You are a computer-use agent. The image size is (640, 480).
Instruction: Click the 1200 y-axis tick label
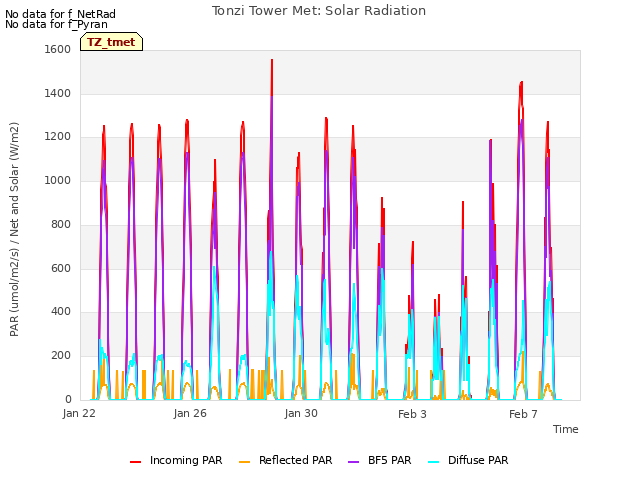click(x=58, y=137)
